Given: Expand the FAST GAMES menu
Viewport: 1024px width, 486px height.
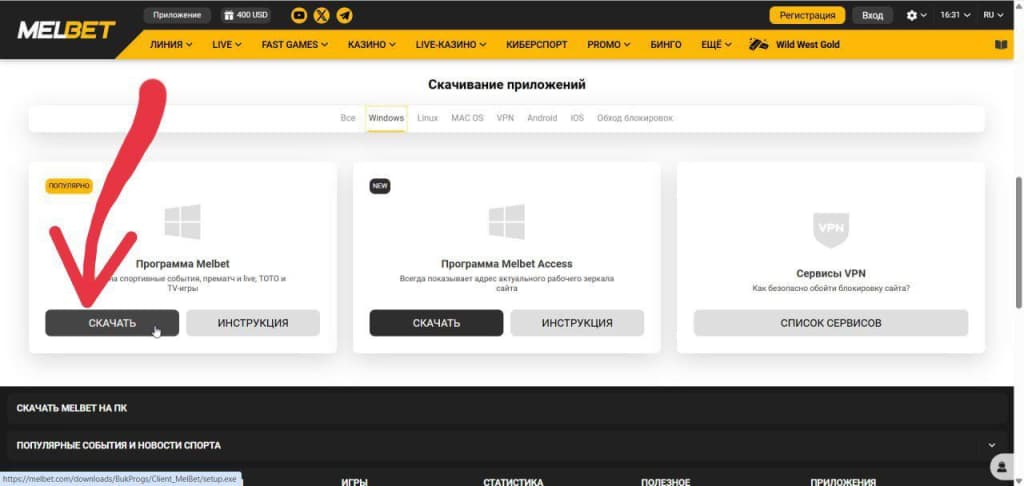Looking at the screenshot, I should click(295, 44).
